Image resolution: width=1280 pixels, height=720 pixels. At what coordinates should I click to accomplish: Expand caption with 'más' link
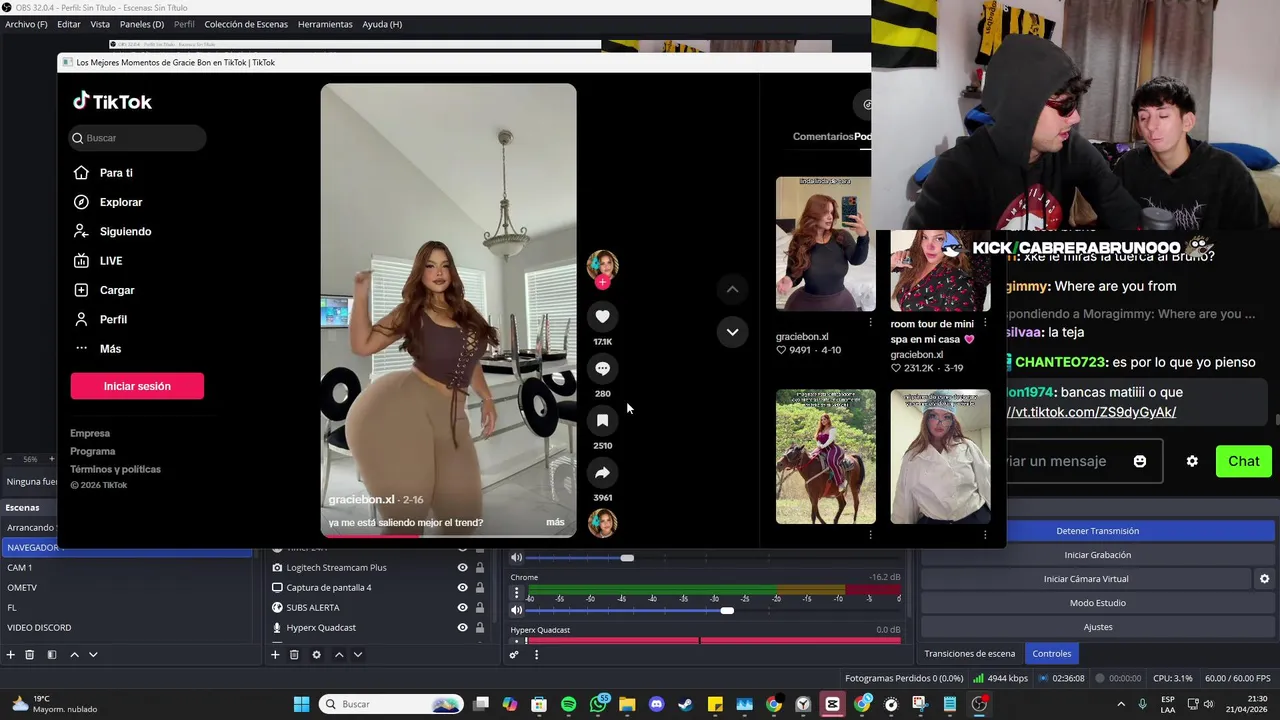(555, 522)
